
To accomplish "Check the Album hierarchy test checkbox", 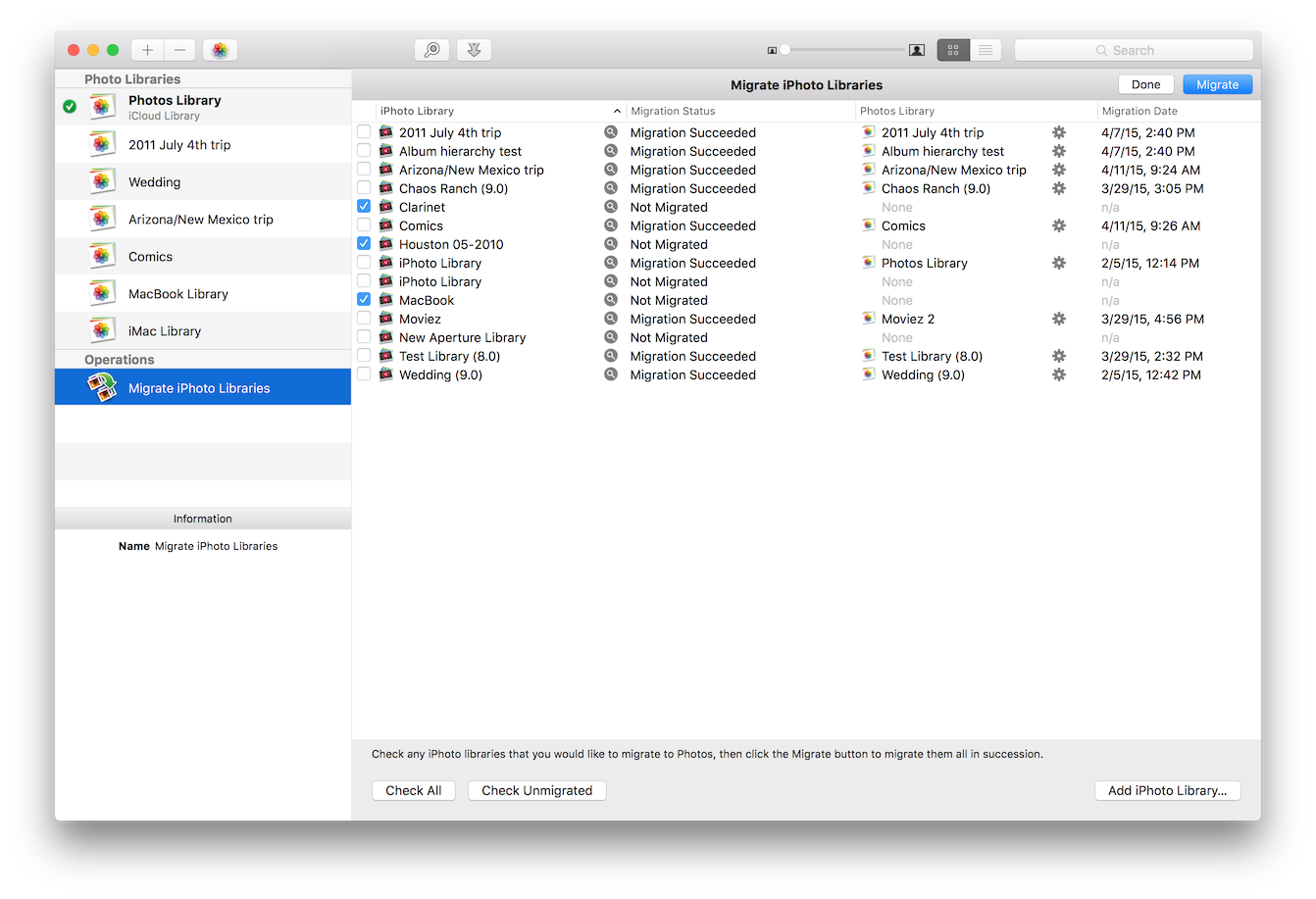I will click(364, 151).
